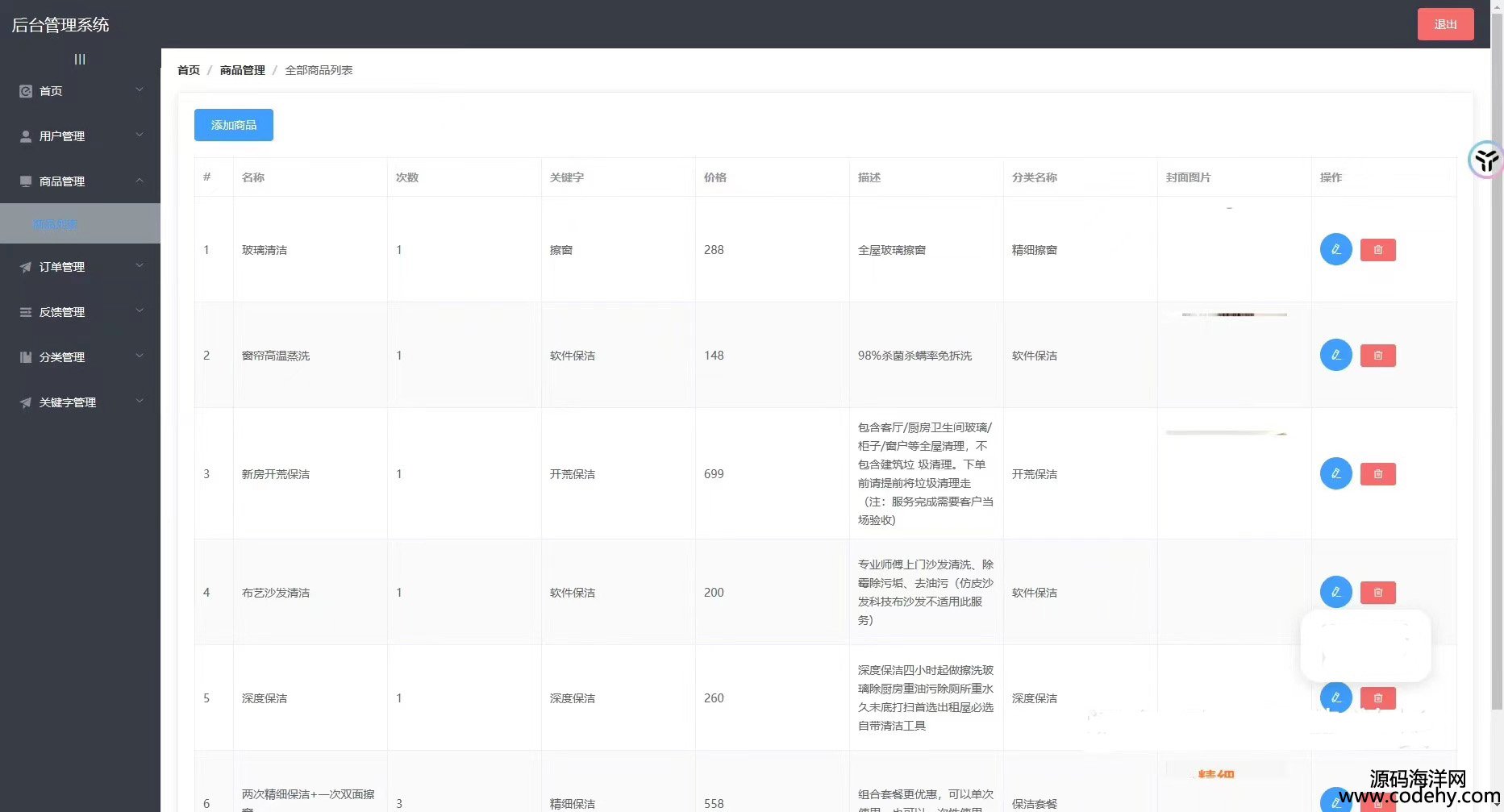
Task: Expand the 反馈管理 menu chevron
Action: coord(140,311)
